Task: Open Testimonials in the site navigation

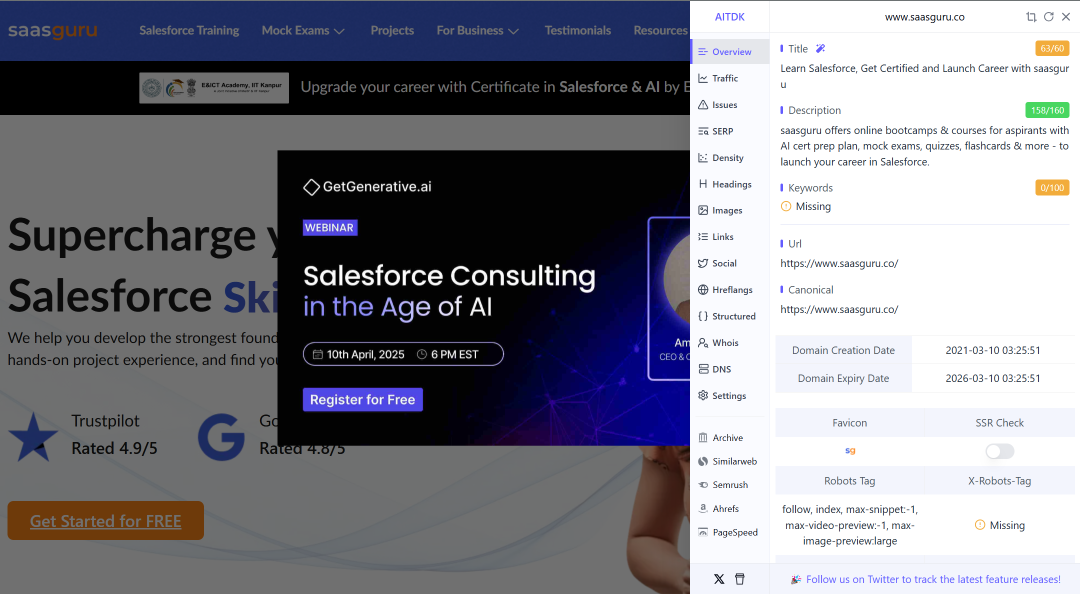Action: (578, 30)
